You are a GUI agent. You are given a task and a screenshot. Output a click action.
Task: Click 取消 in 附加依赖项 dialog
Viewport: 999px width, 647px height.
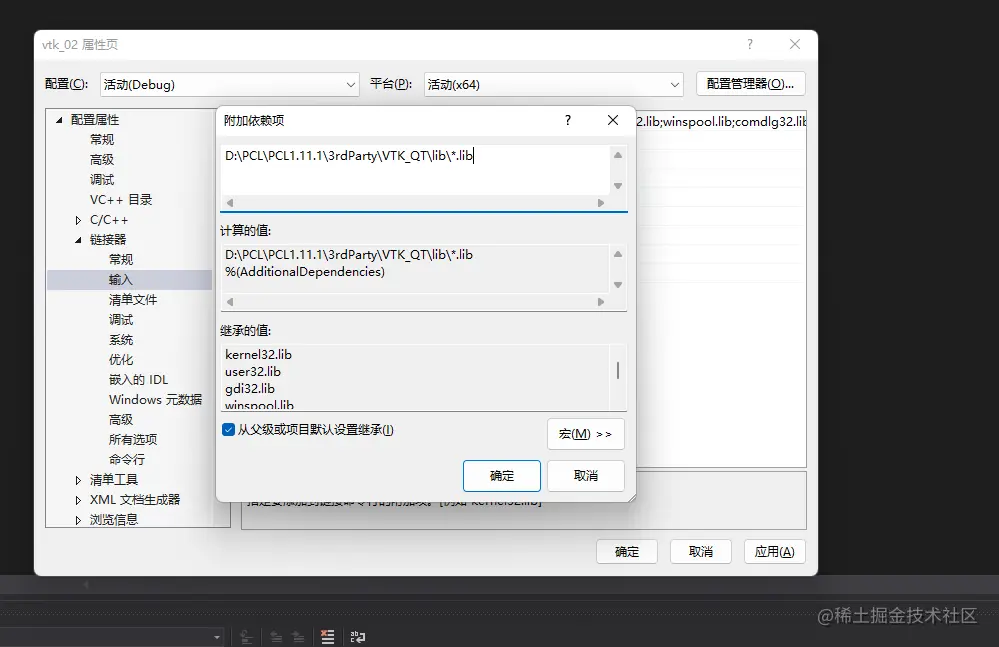pos(586,476)
